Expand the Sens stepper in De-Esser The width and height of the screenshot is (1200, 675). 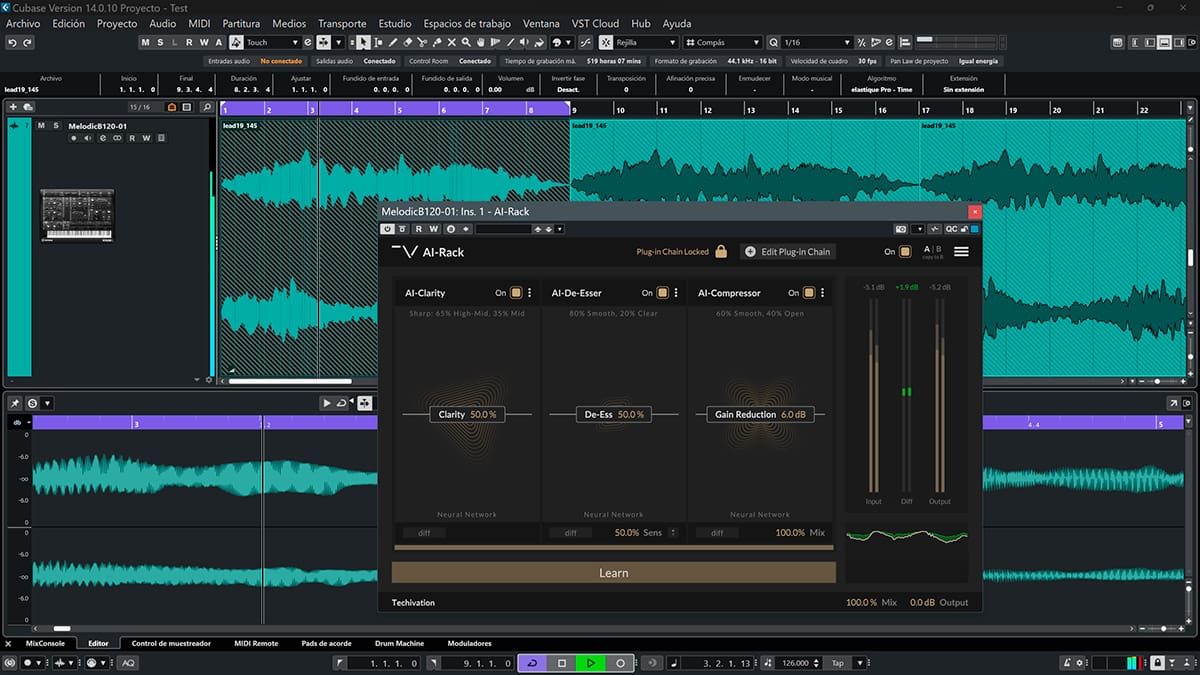click(673, 532)
